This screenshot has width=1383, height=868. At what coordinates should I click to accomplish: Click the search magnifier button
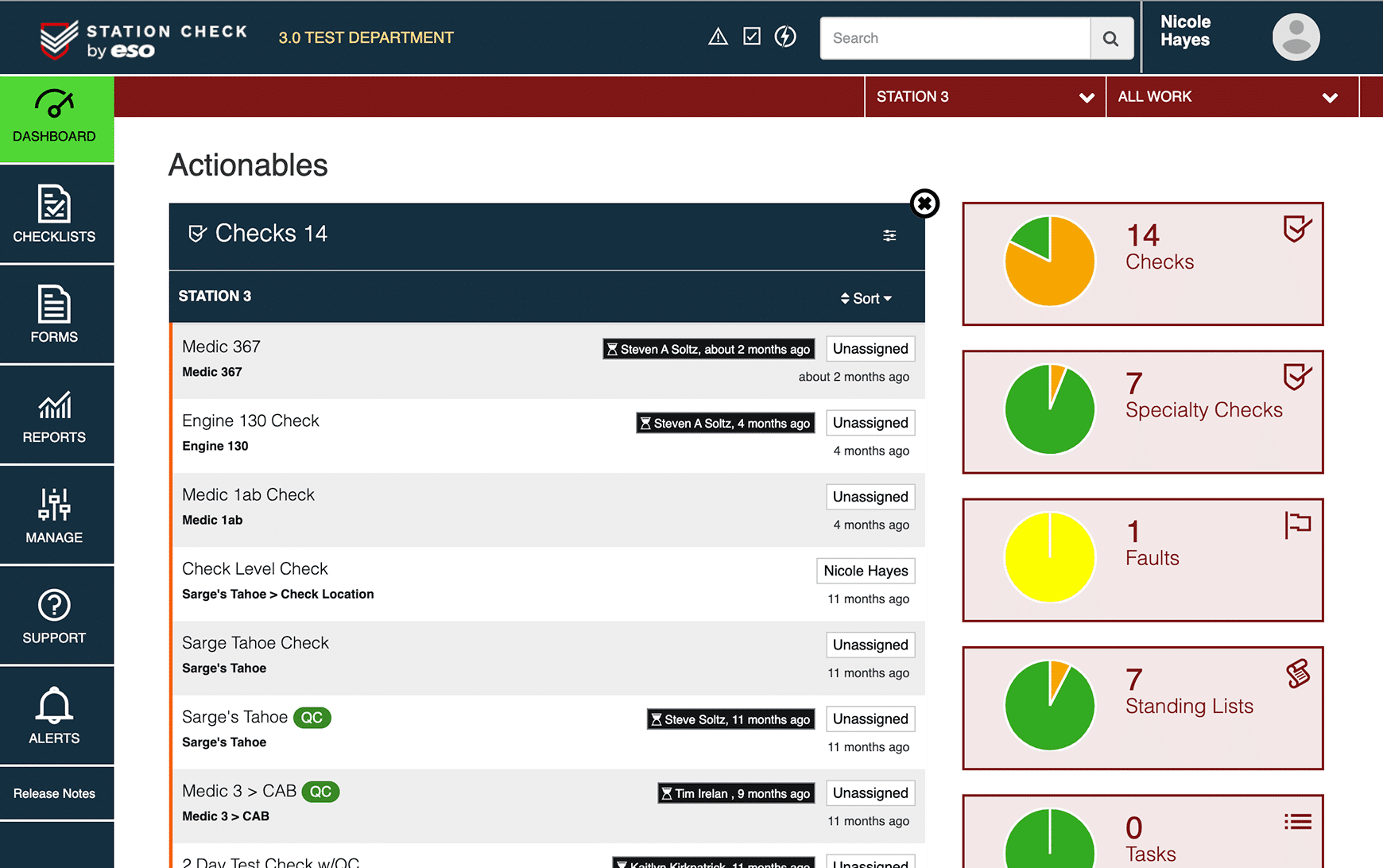click(x=1111, y=38)
